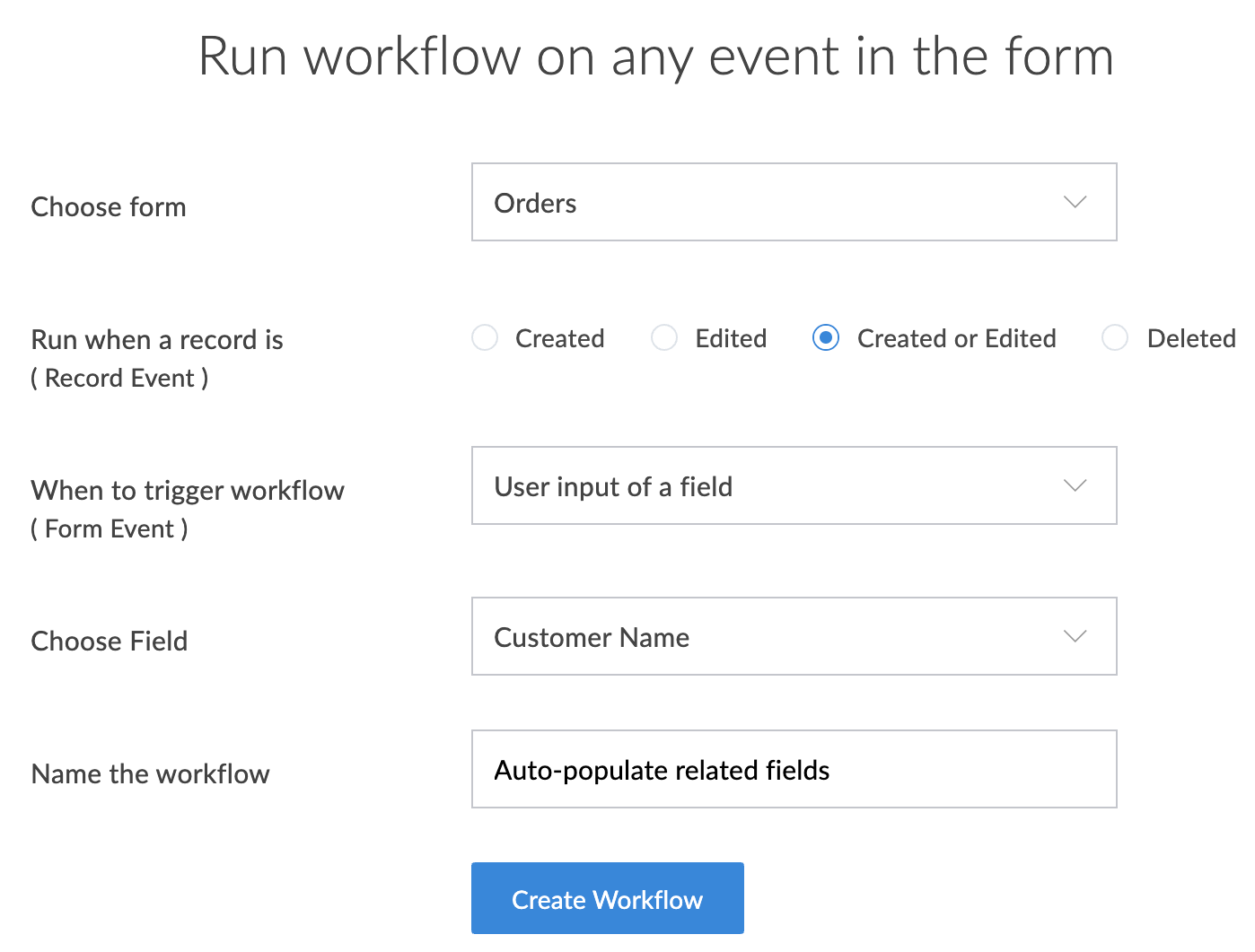Viewport: 1255px width, 952px height.
Task: Open the Choose Field dropdown showing Customer Name
Action: [x=794, y=636]
